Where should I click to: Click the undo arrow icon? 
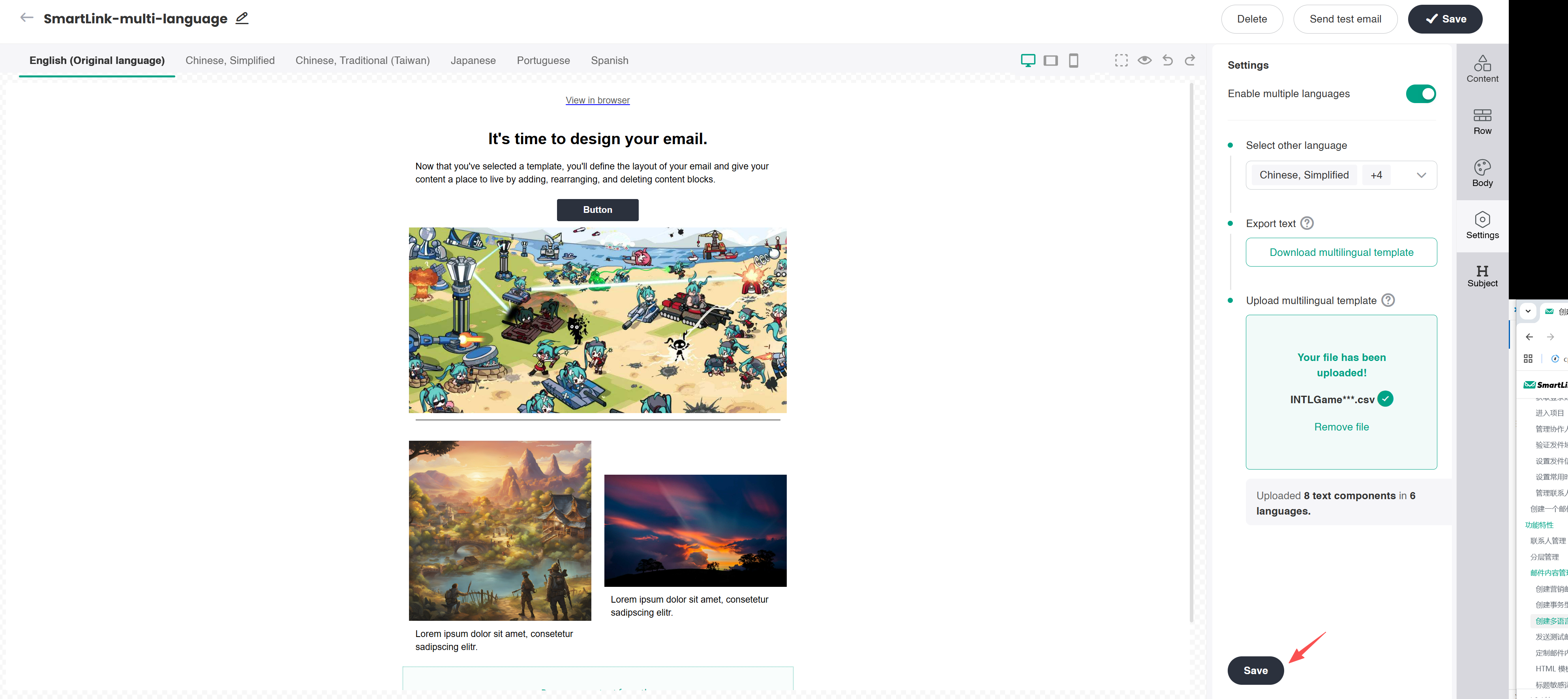pos(1167,60)
